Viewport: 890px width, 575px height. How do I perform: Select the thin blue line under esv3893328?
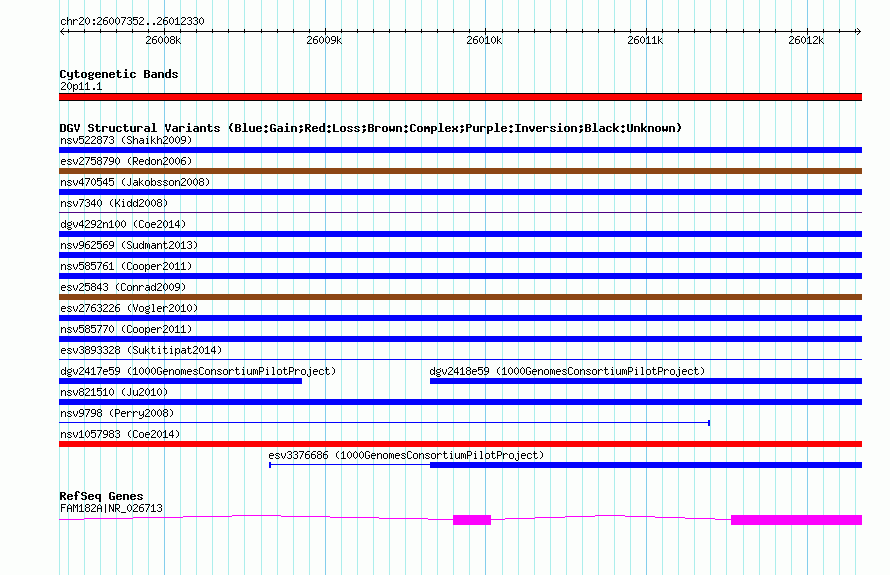click(x=460, y=359)
